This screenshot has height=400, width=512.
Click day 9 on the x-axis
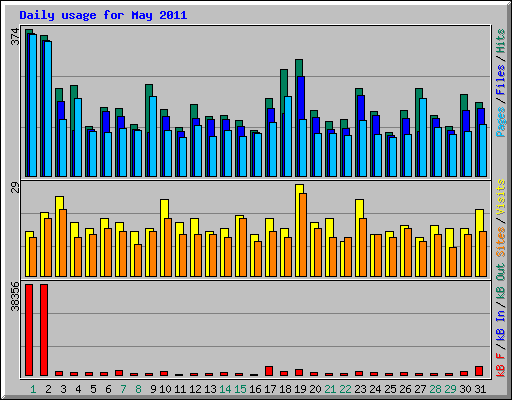(153, 389)
